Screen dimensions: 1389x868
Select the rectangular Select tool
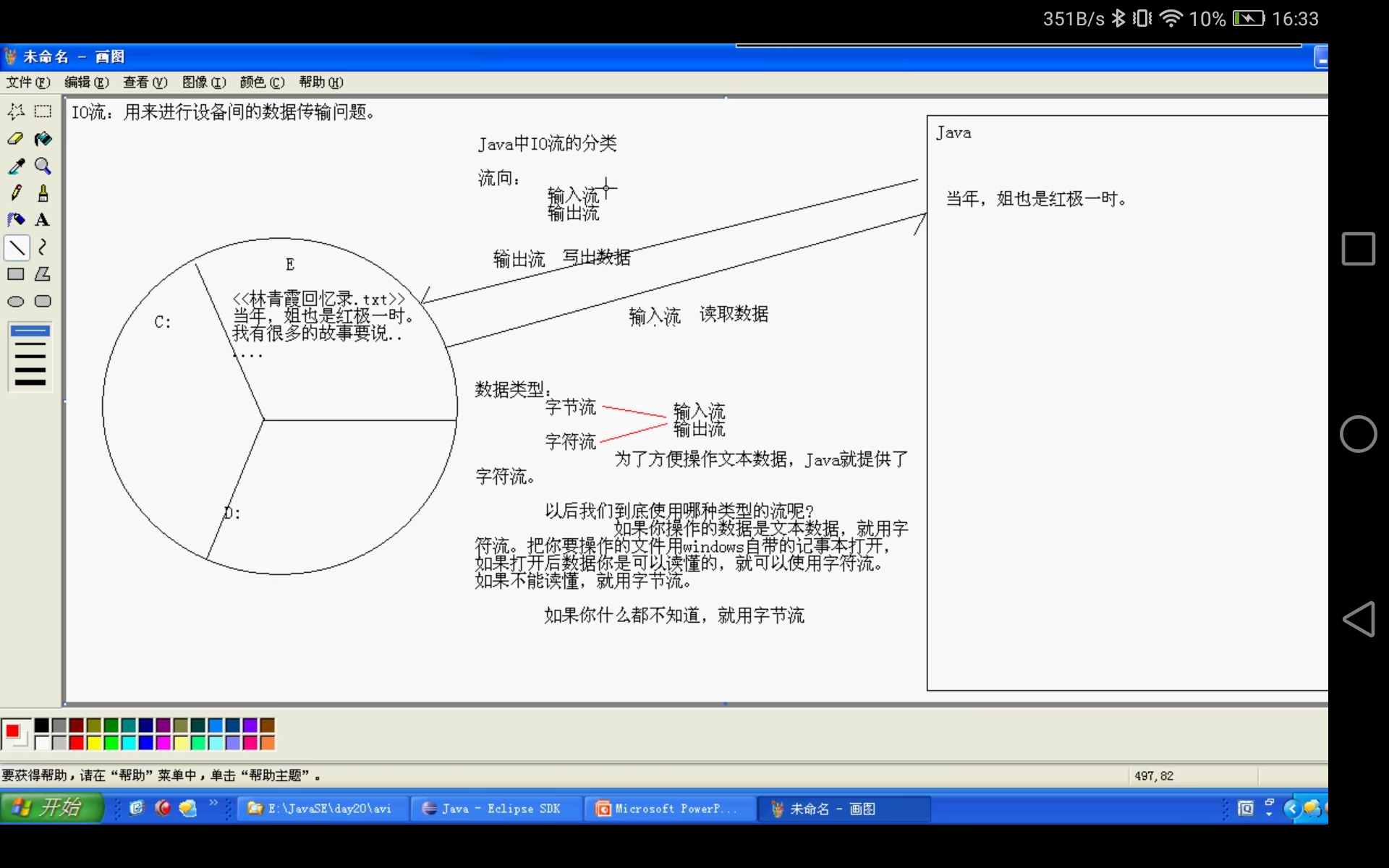[x=43, y=111]
